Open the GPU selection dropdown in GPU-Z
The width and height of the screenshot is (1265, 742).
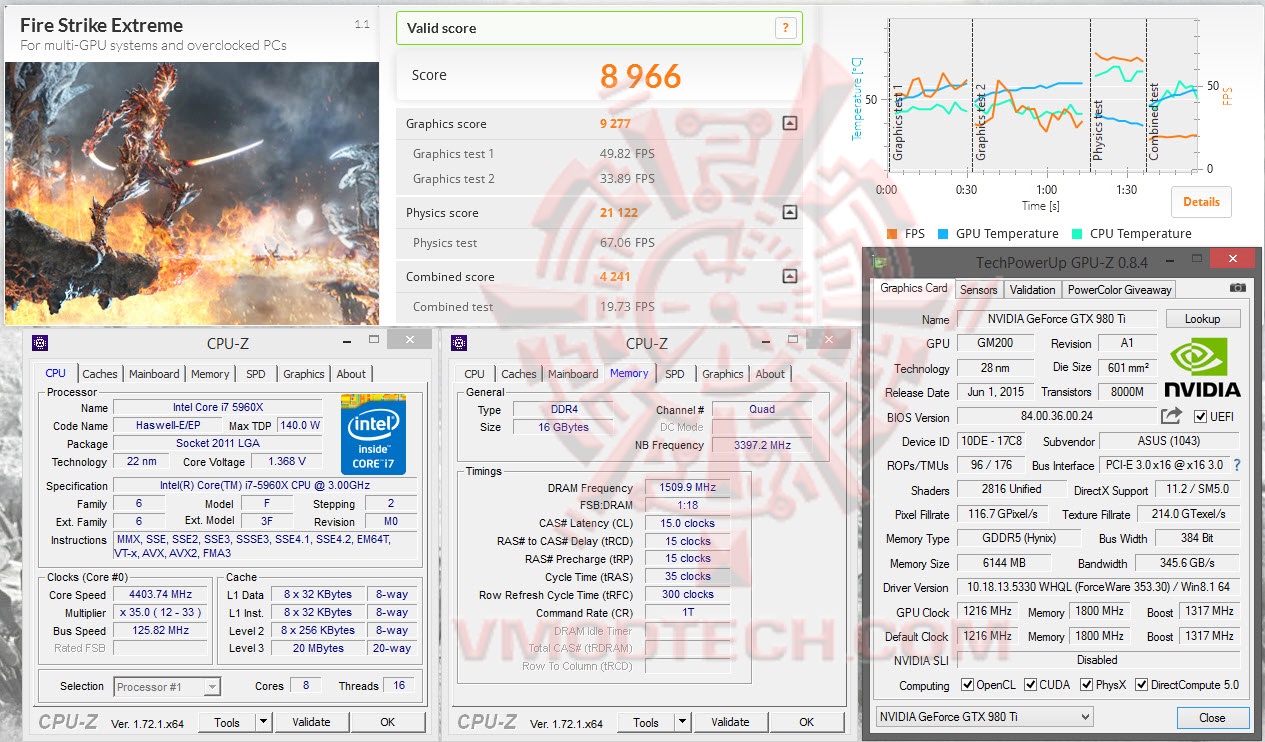click(x=985, y=717)
